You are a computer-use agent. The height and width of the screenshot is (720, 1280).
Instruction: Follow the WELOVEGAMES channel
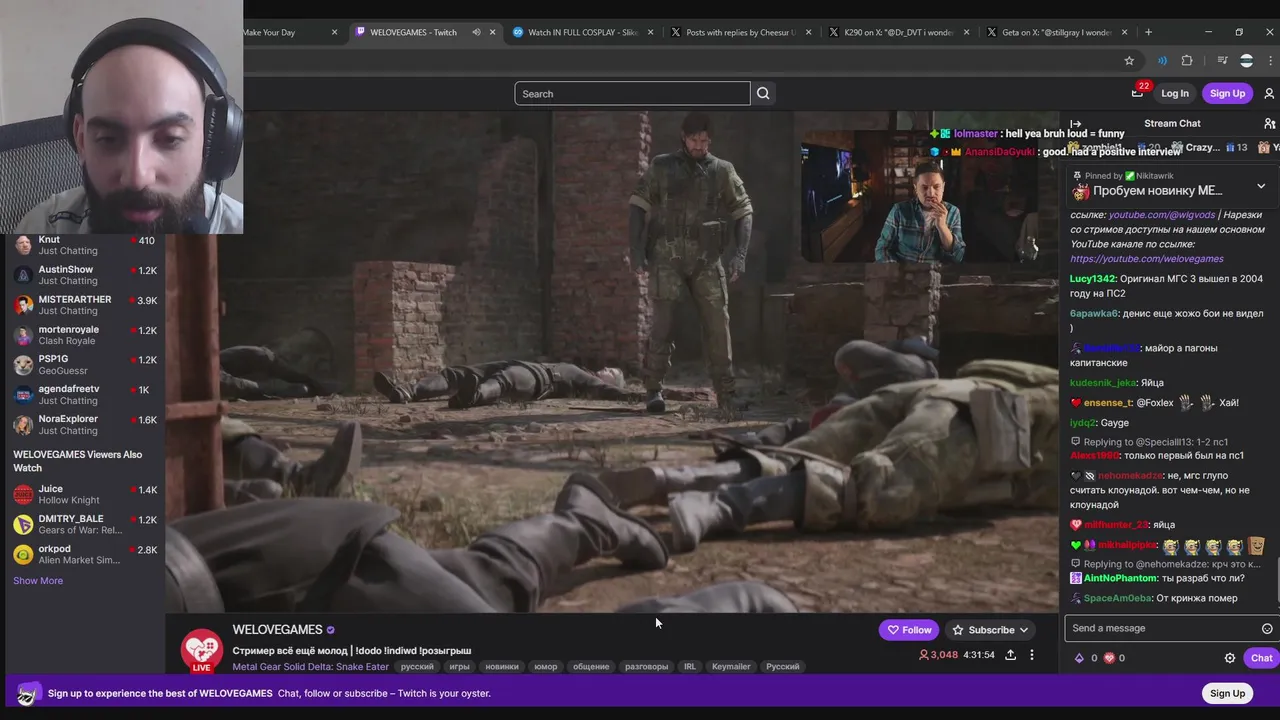point(909,630)
